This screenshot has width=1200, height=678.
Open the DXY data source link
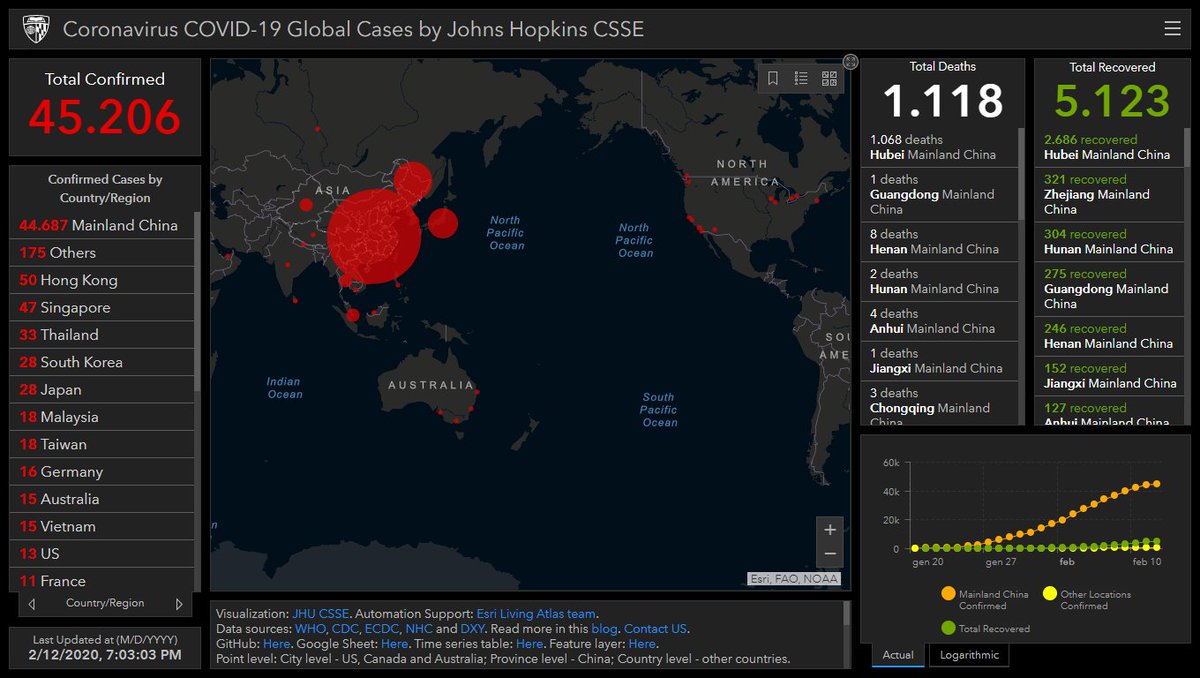472,628
